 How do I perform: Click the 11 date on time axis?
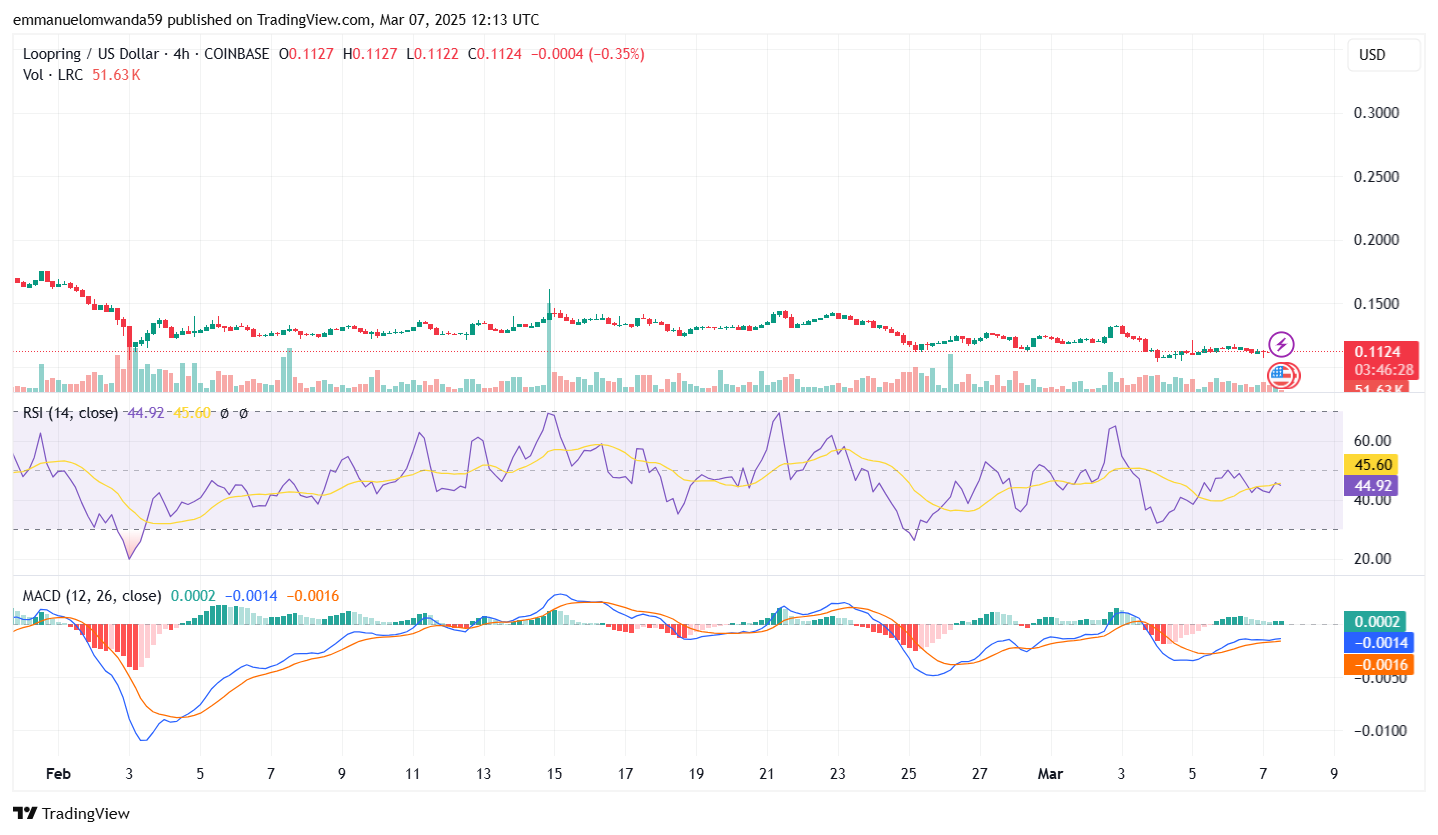click(x=412, y=774)
